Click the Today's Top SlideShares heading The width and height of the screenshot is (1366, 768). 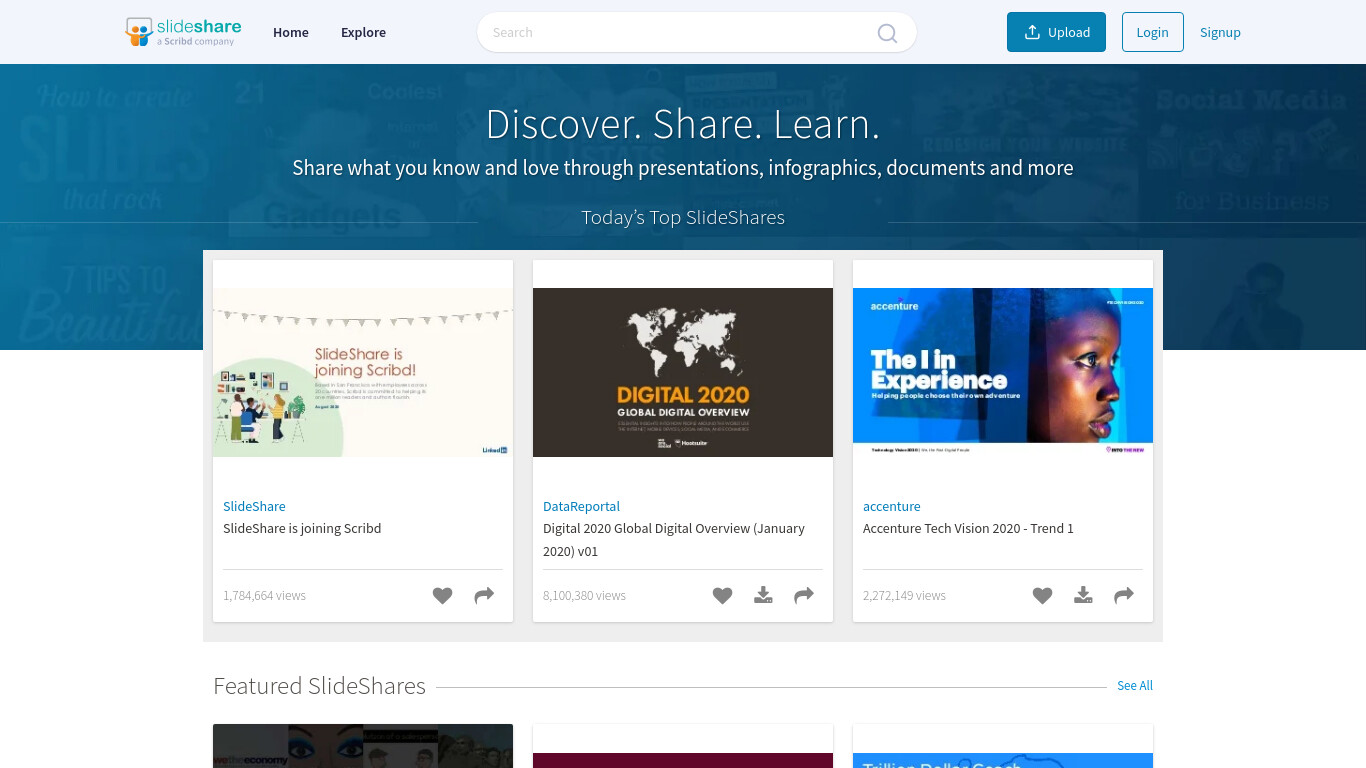tap(683, 217)
